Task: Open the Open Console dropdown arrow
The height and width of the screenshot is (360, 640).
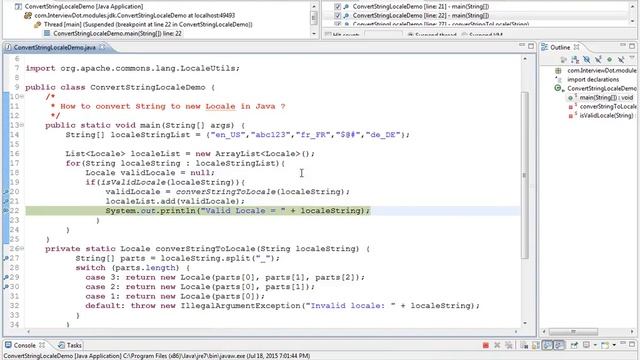Action: coord(614,345)
